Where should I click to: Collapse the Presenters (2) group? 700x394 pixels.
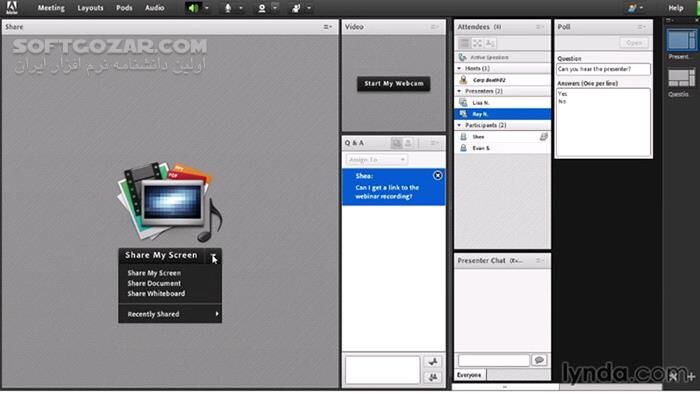[x=459, y=91]
